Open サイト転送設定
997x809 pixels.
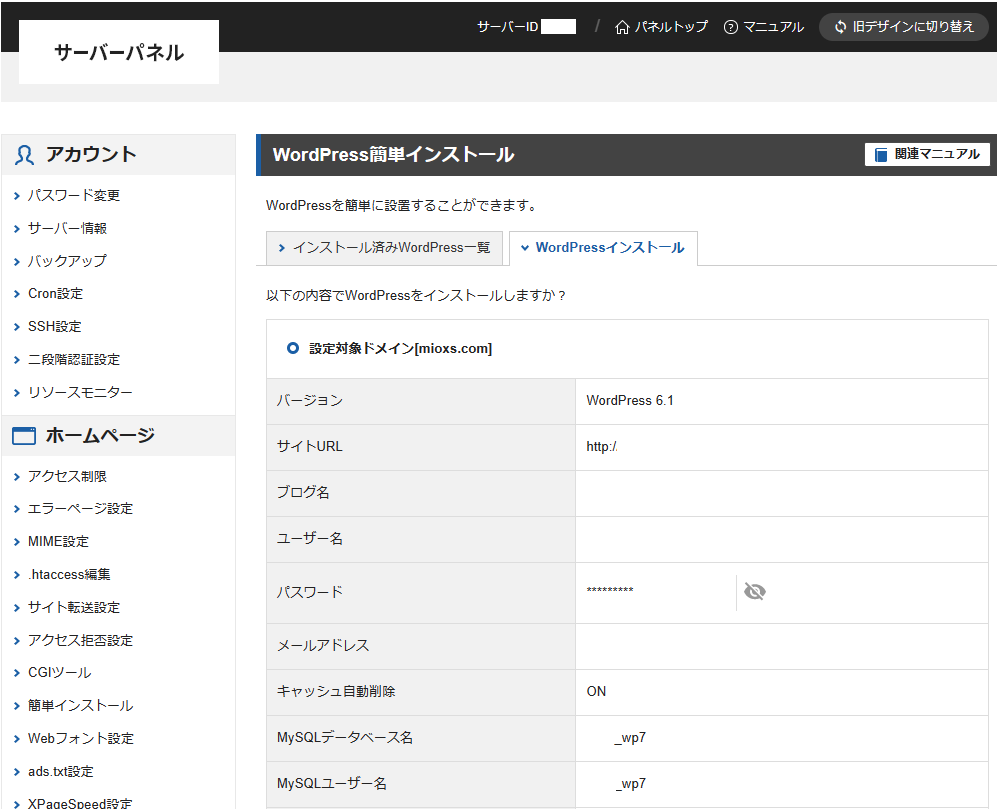point(74,607)
